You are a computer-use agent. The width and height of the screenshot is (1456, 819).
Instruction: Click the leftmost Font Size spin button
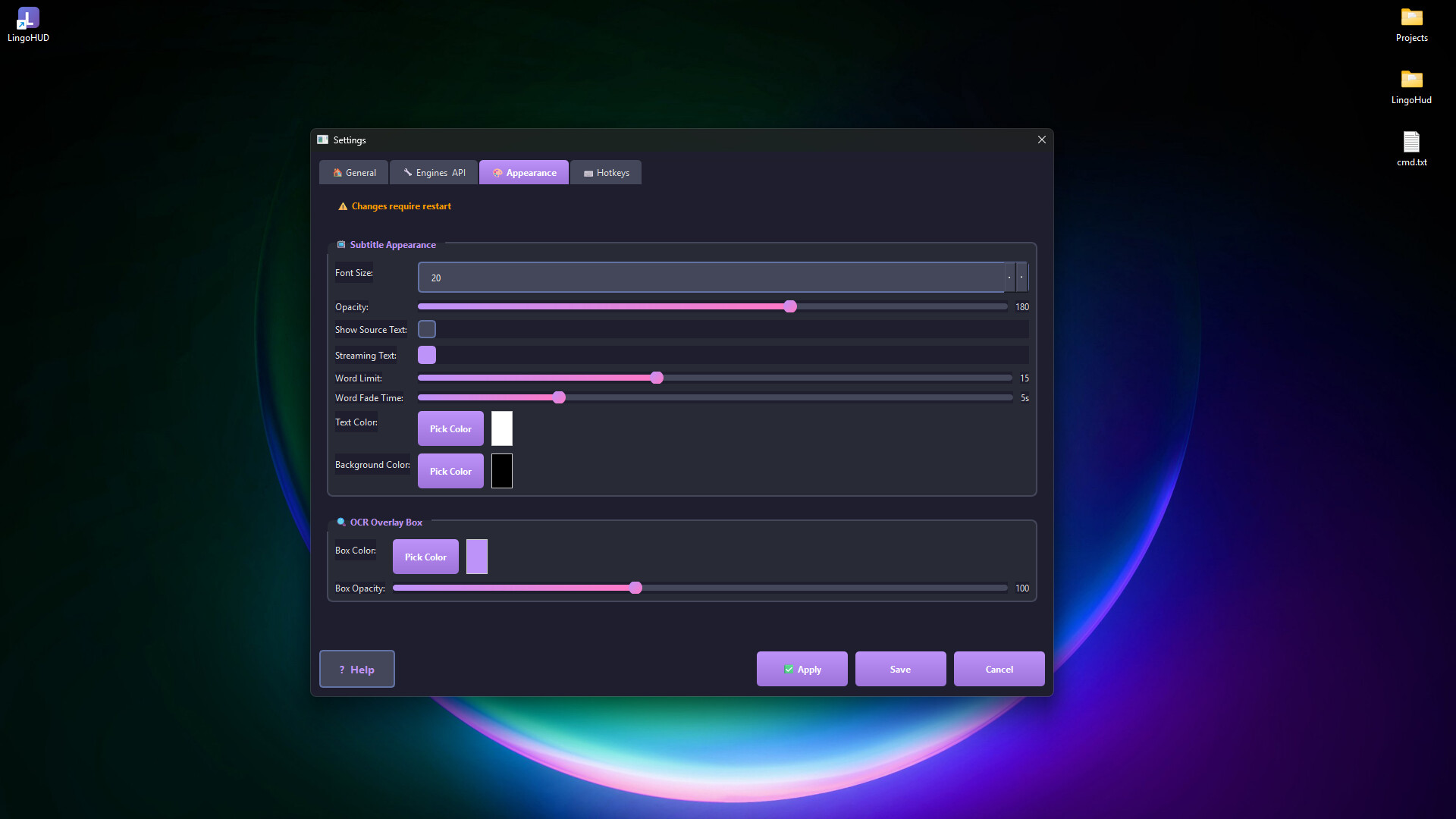(1009, 278)
